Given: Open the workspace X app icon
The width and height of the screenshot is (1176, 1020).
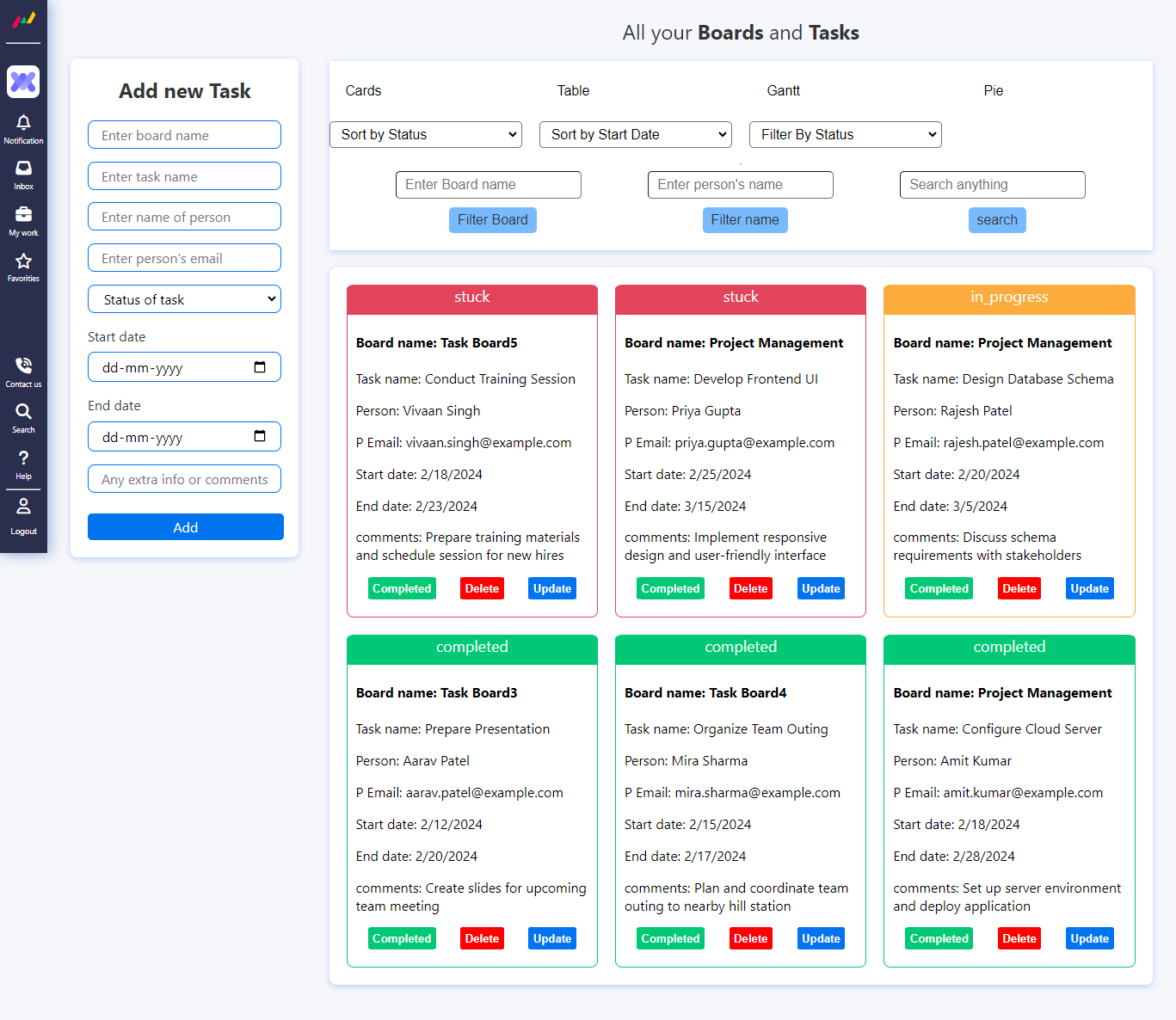Looking at the screenshot, I should (23, 82).
